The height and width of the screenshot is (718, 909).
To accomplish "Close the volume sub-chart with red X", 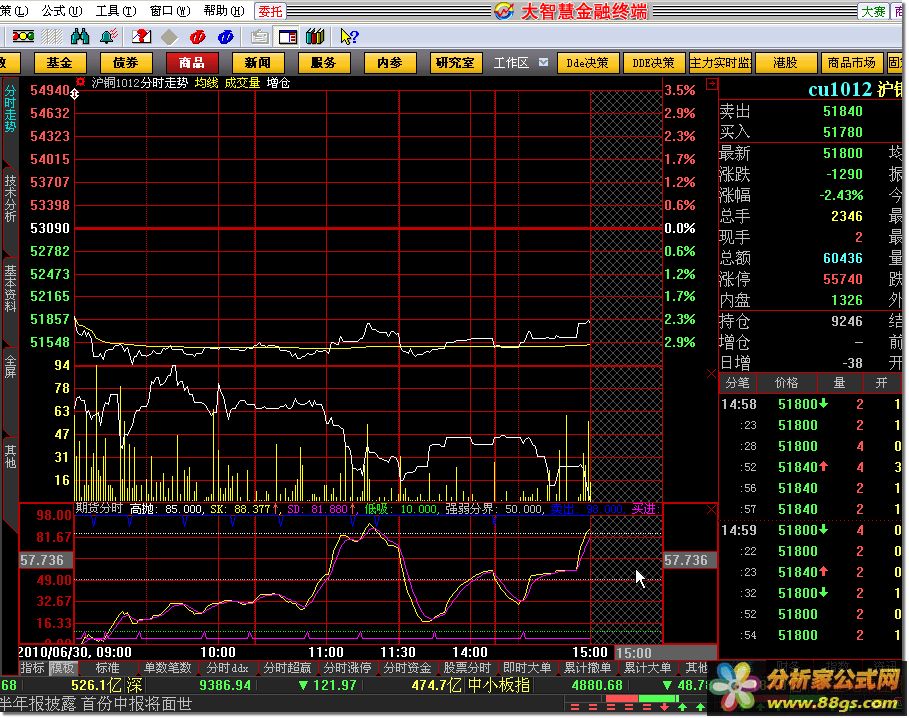I will [x=711, y=374].
